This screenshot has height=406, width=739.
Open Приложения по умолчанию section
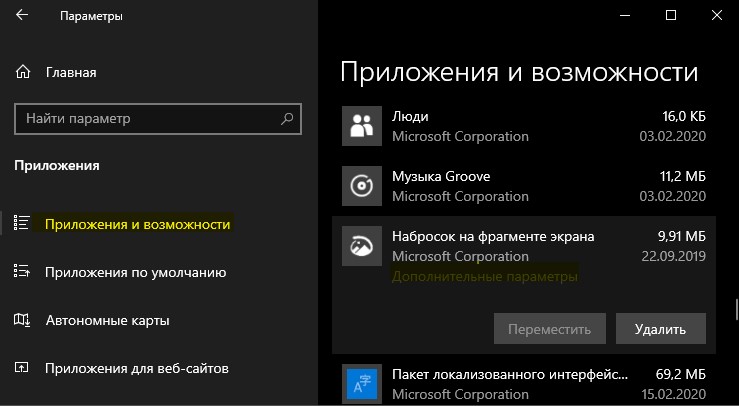(136, 273)
